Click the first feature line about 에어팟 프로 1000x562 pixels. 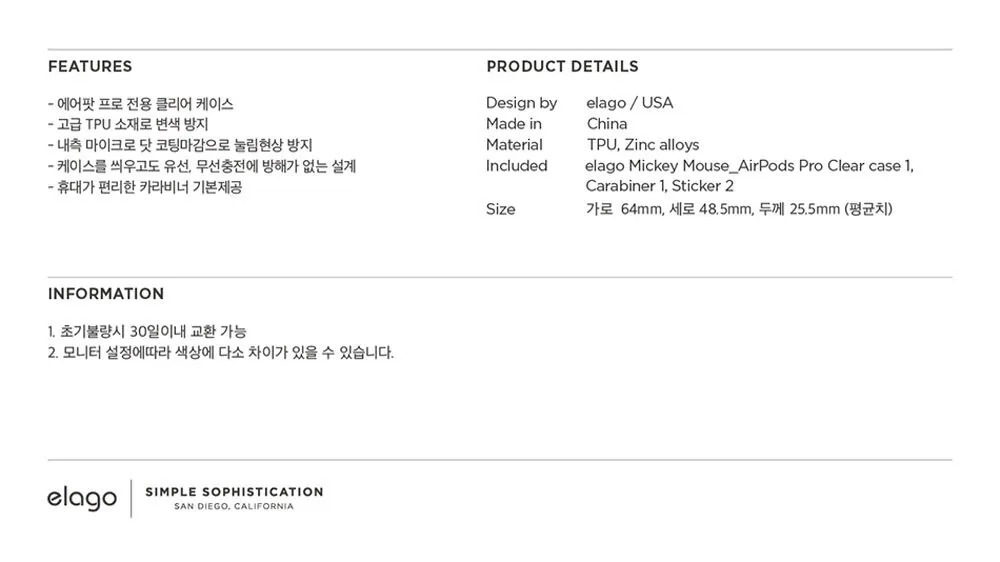click(x=141, y=104)
